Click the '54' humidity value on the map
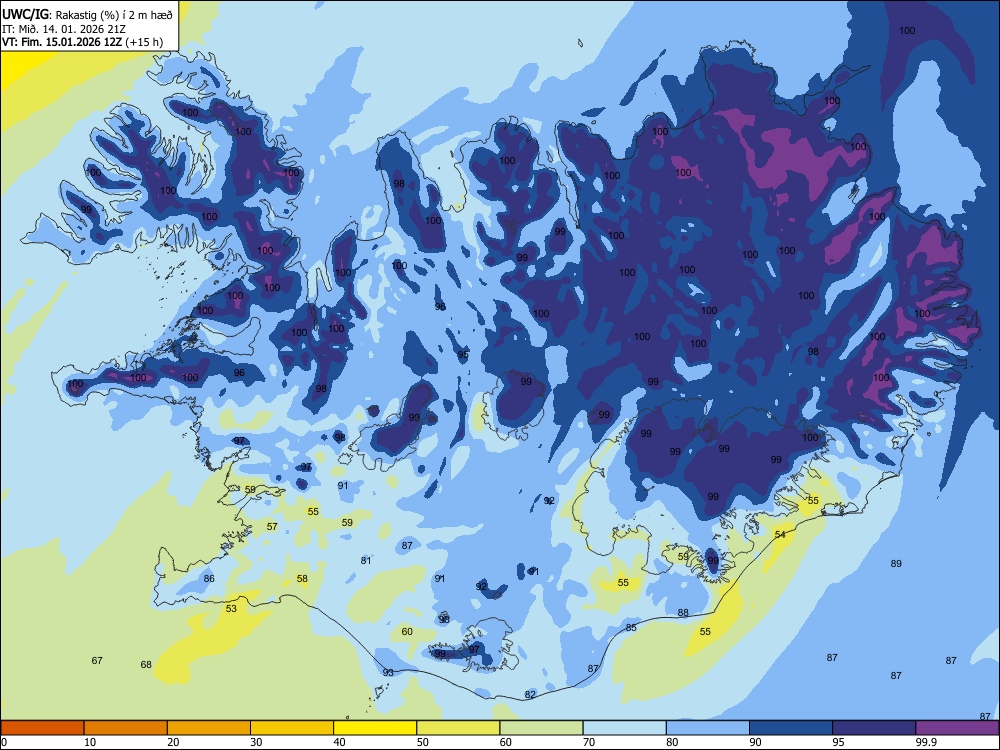1000x750 pixels. click(x=780, y=534)
